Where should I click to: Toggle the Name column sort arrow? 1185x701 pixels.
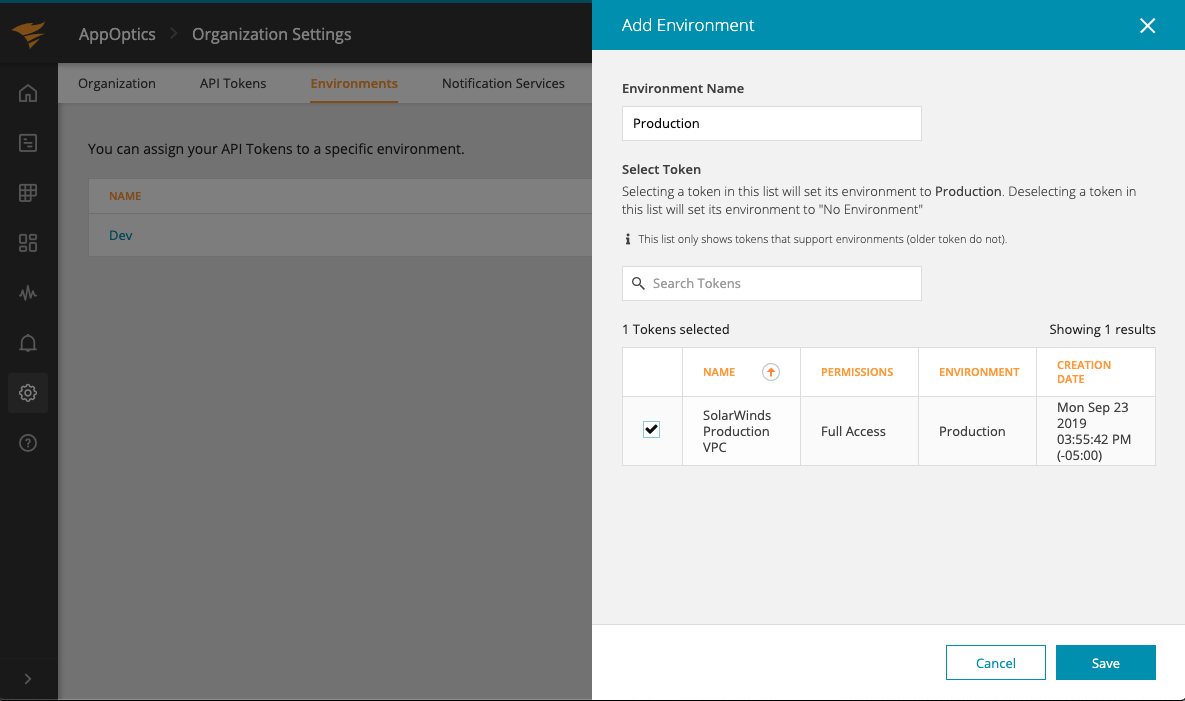(770, 372)
